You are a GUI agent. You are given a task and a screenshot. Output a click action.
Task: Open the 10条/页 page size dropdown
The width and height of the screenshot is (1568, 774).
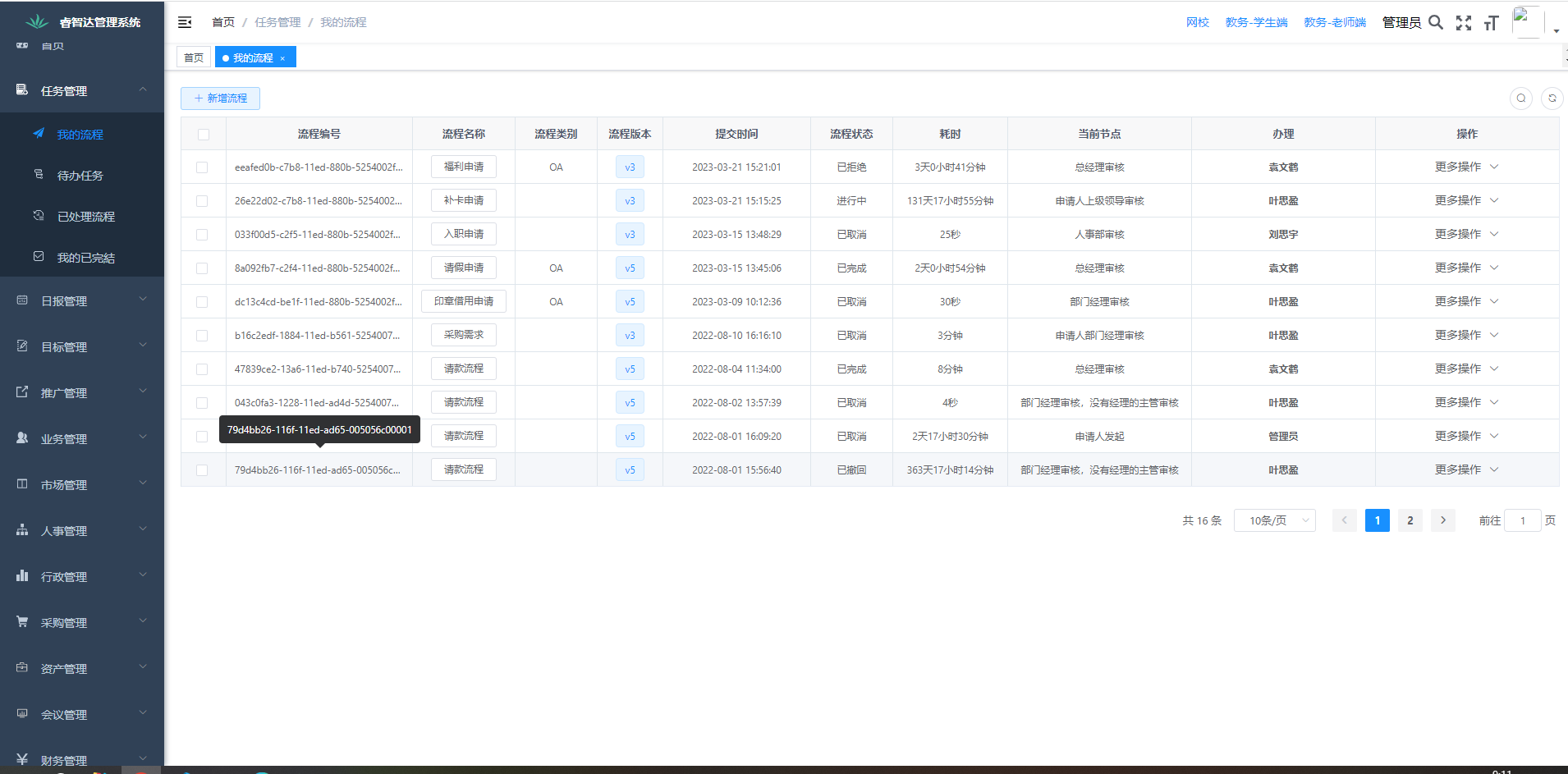[1274, 520]
